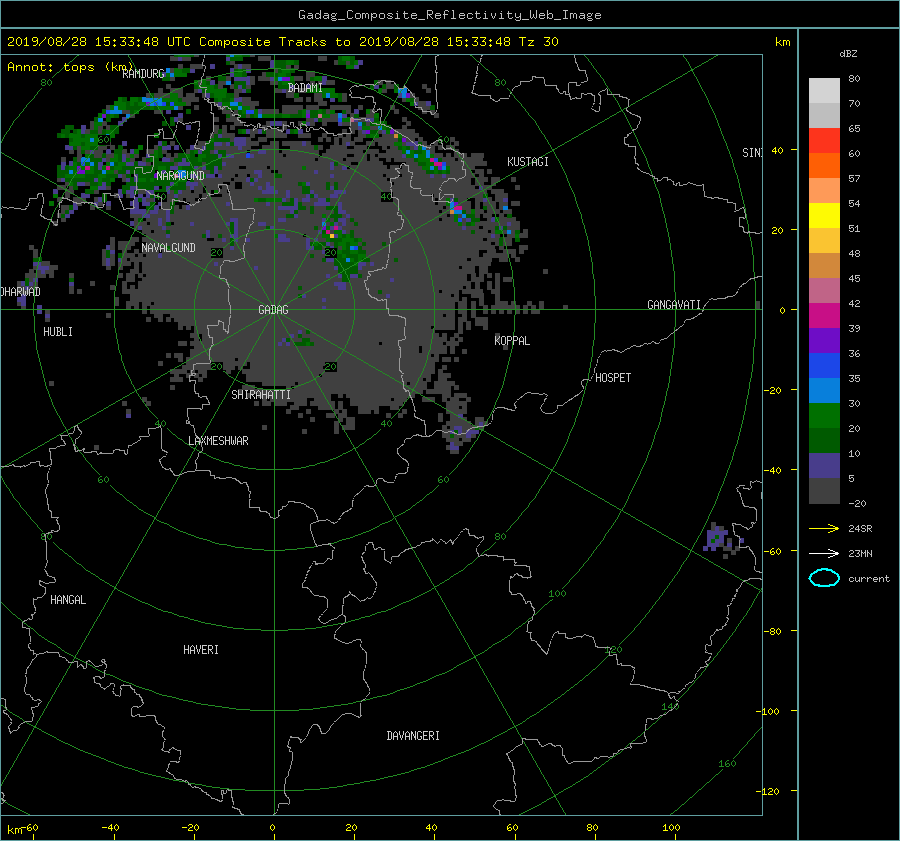Click the LAXMESHWAR town label
Screen dimensions: 900x841
pyautogui.click(x=218, y=441)
